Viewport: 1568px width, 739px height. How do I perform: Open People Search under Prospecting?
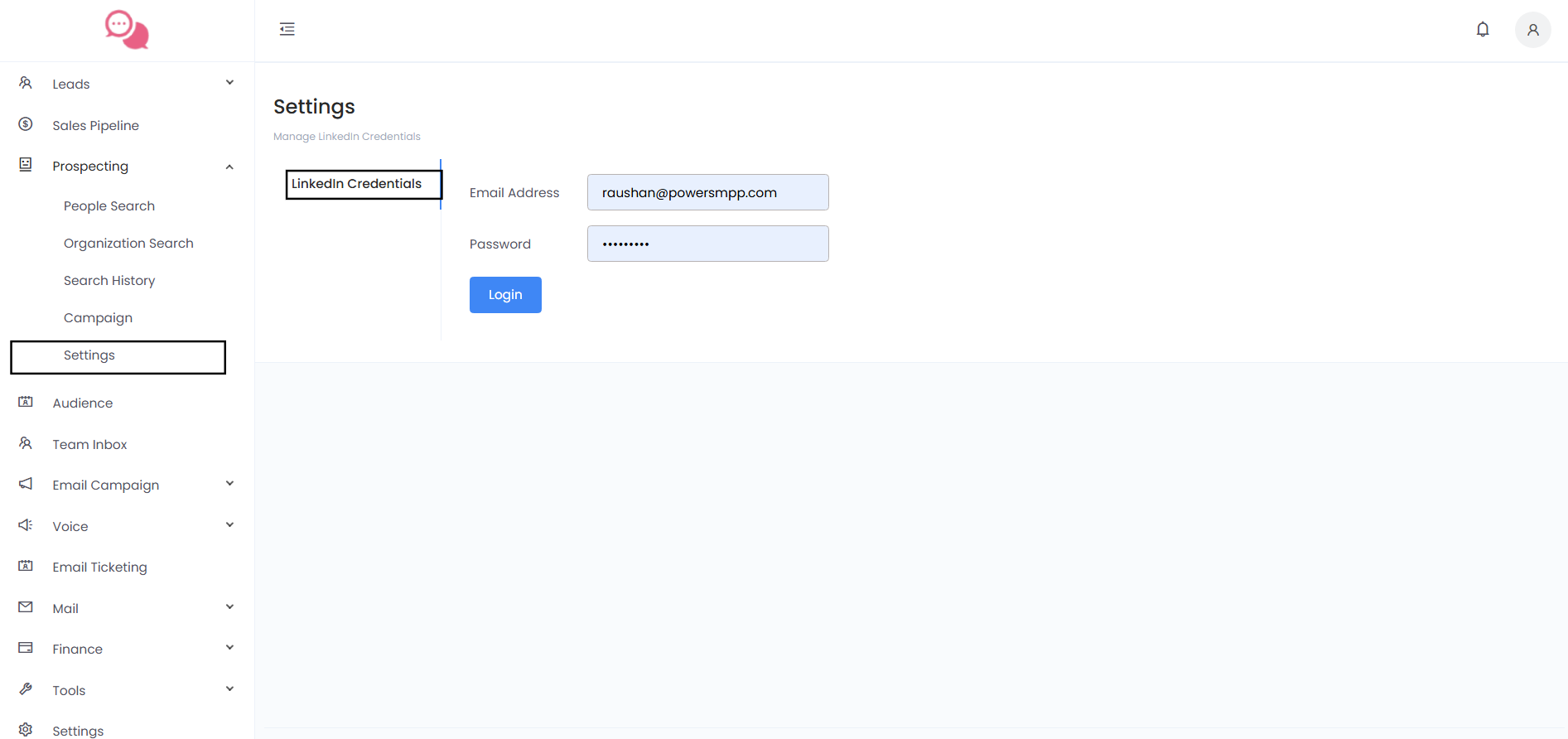pos(109,206)
